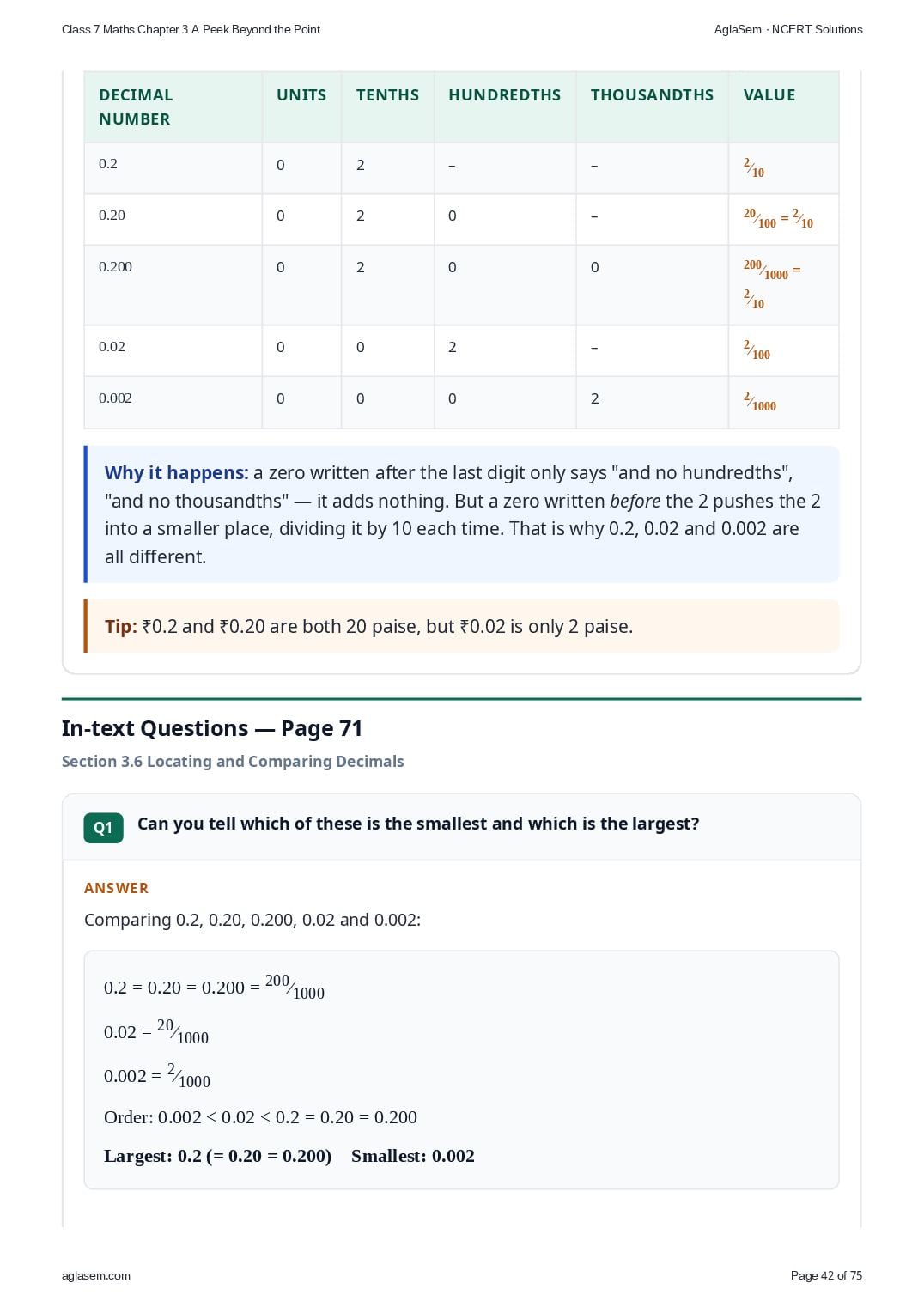Click the 'In-text Questions — Page 71' heading
This screenshot has width=924, height=1307.
pyautogui.click(x=212, y=728)
